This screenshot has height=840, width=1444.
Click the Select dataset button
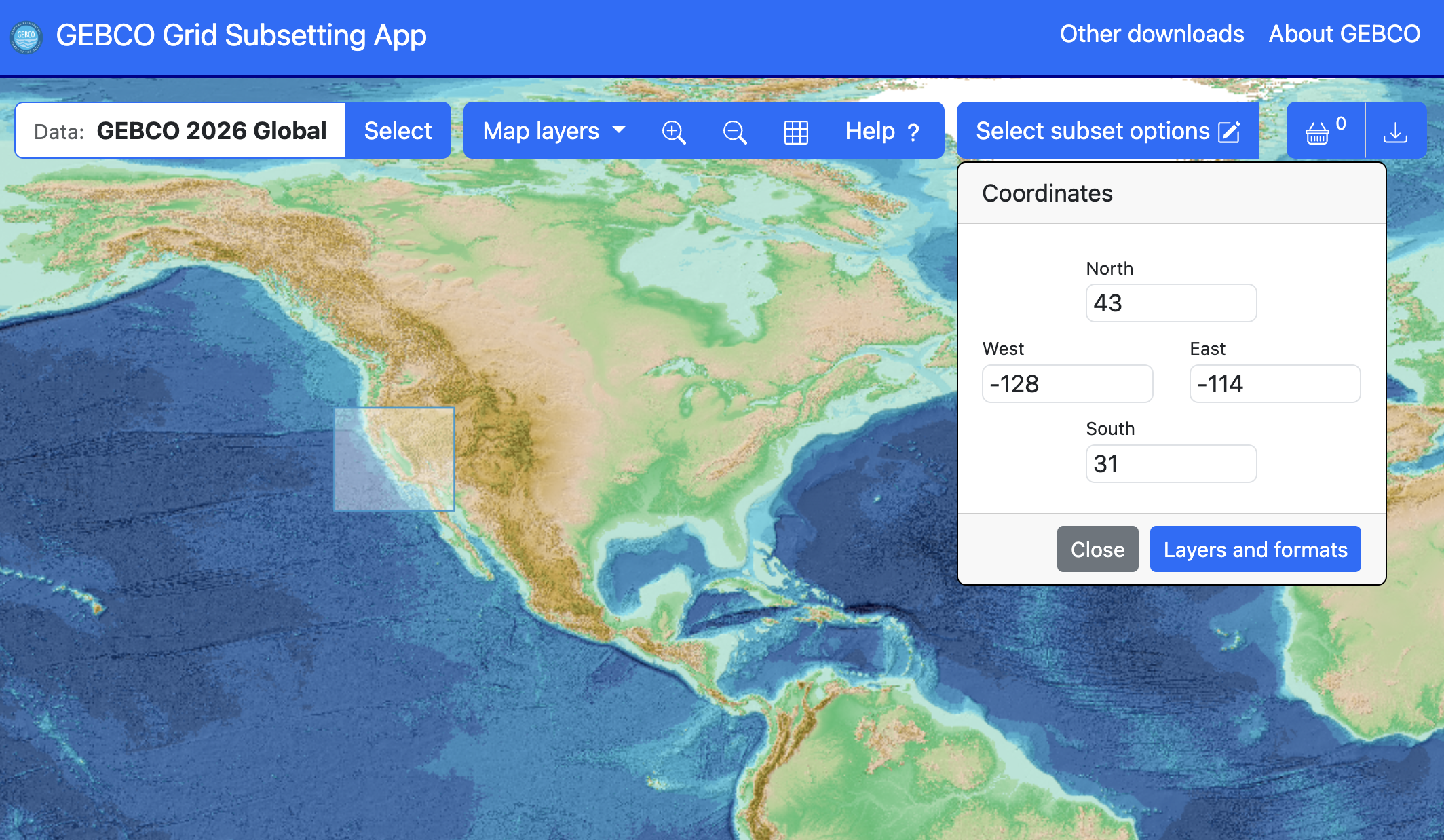398,130
